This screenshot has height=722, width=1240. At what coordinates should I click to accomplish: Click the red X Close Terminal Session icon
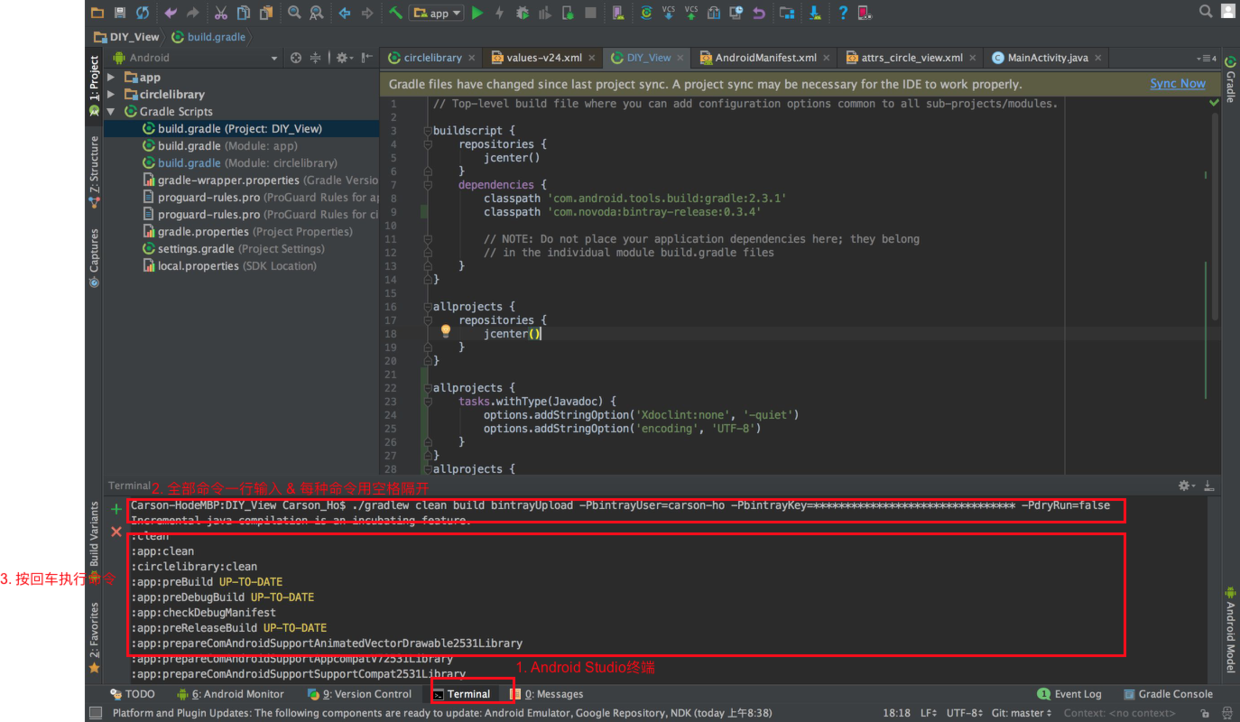point(116,532)
